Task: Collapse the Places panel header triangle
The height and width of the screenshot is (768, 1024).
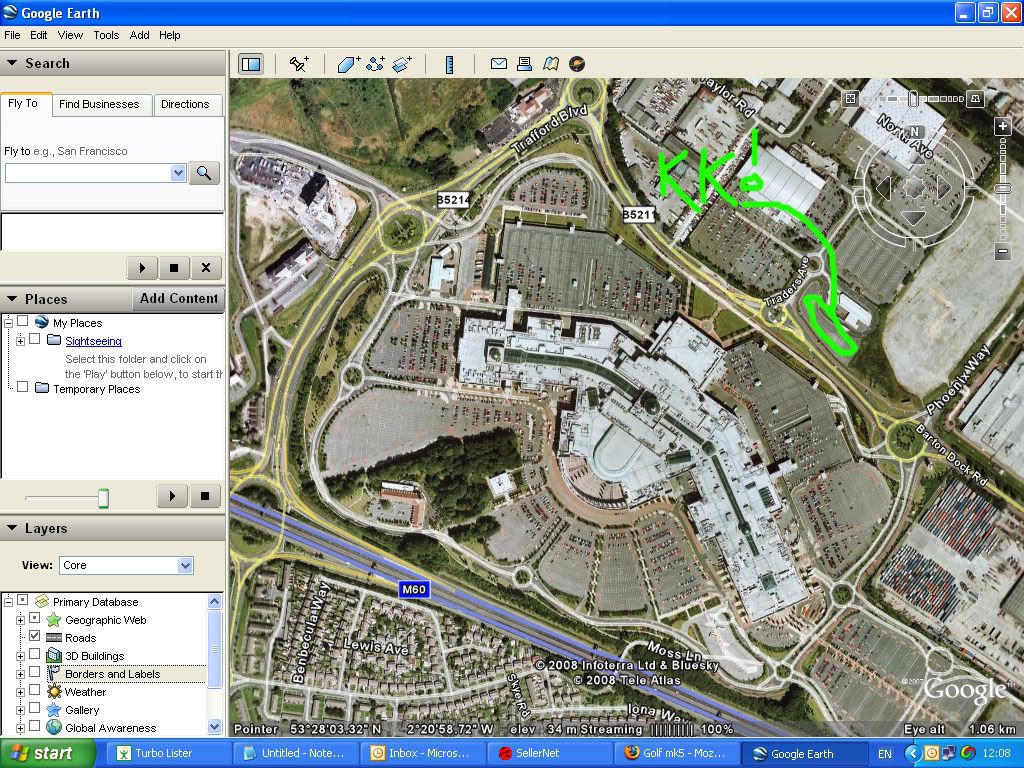Action: pos(12,299)
